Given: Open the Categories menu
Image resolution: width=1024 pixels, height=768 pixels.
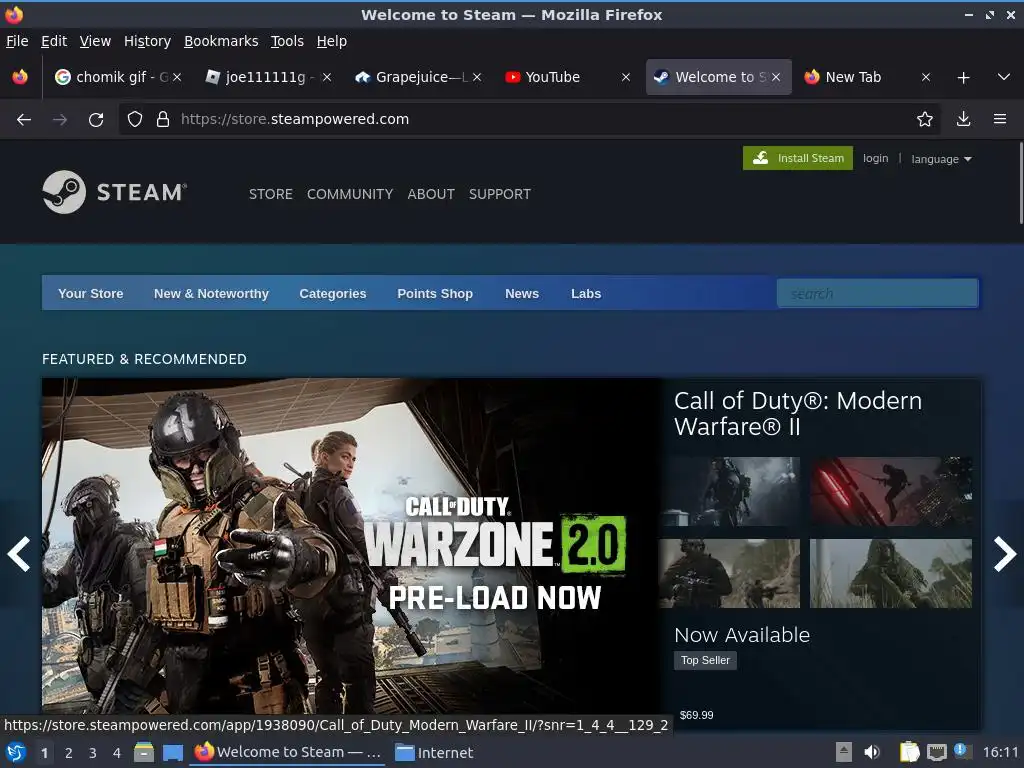Looking at the screenshot, I should [x=332, y=293].
